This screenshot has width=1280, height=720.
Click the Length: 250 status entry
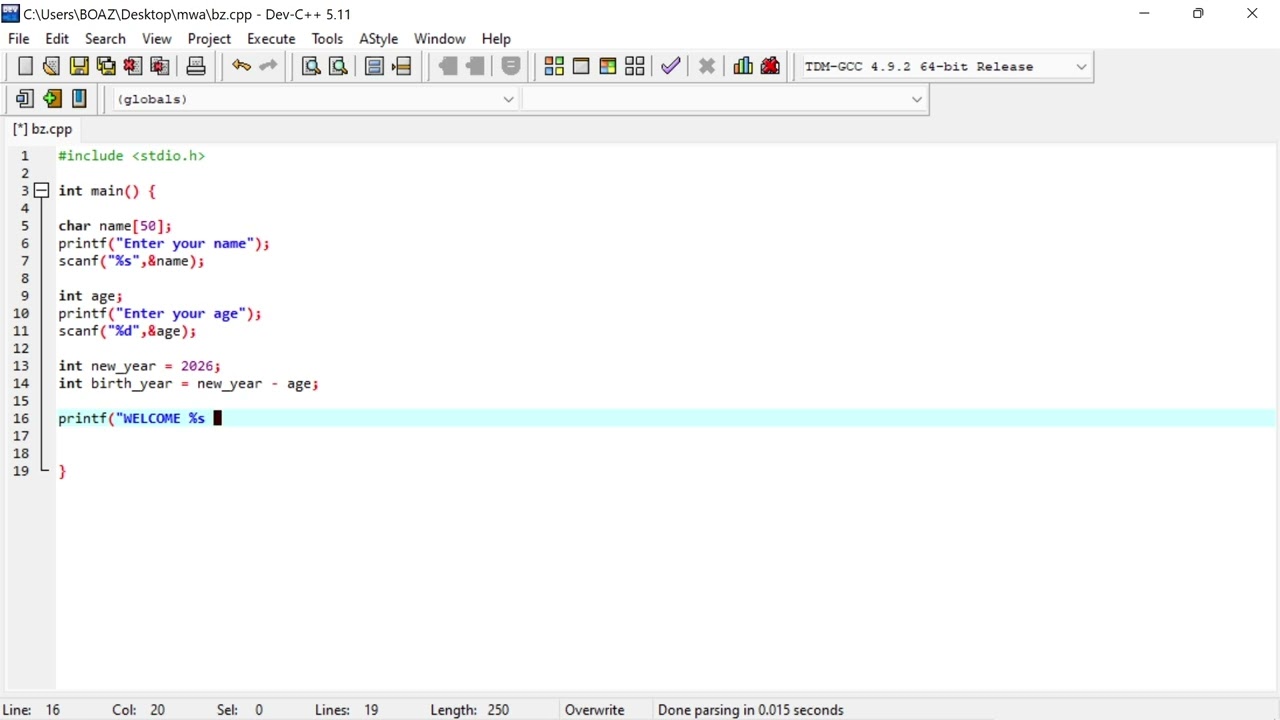469,710
